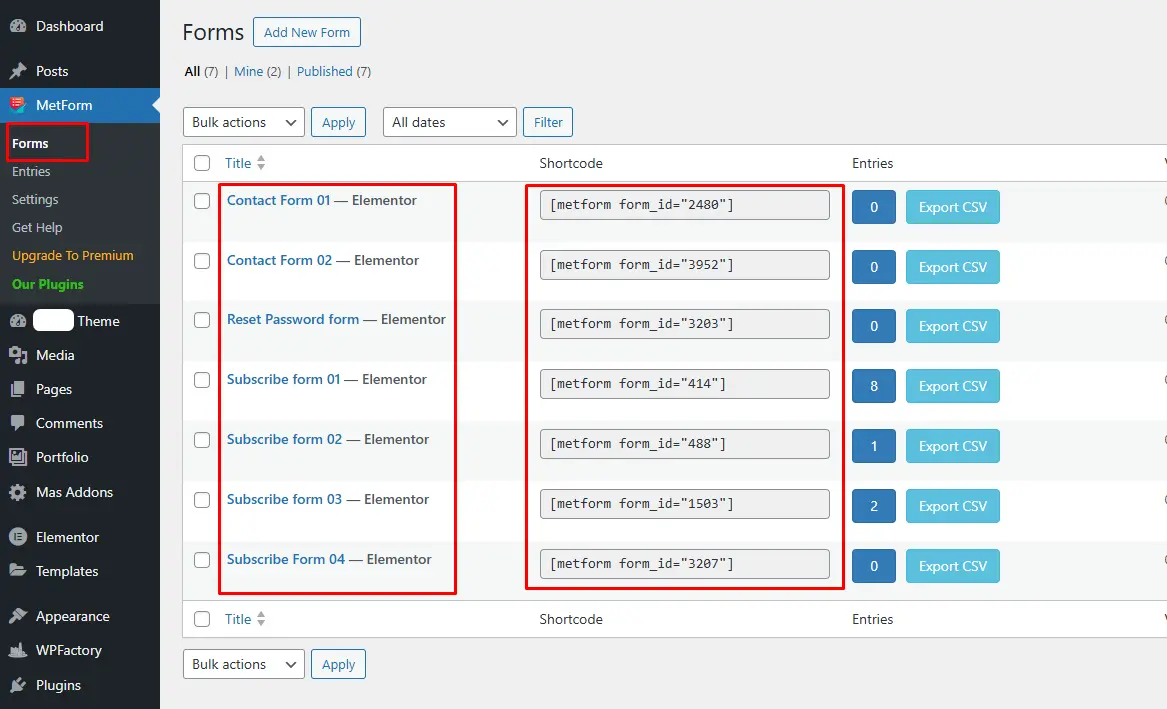This screenshot has width=1167, height=709.
Task: Open Contact Form 02 title link
Action: (x=279, y=260)
